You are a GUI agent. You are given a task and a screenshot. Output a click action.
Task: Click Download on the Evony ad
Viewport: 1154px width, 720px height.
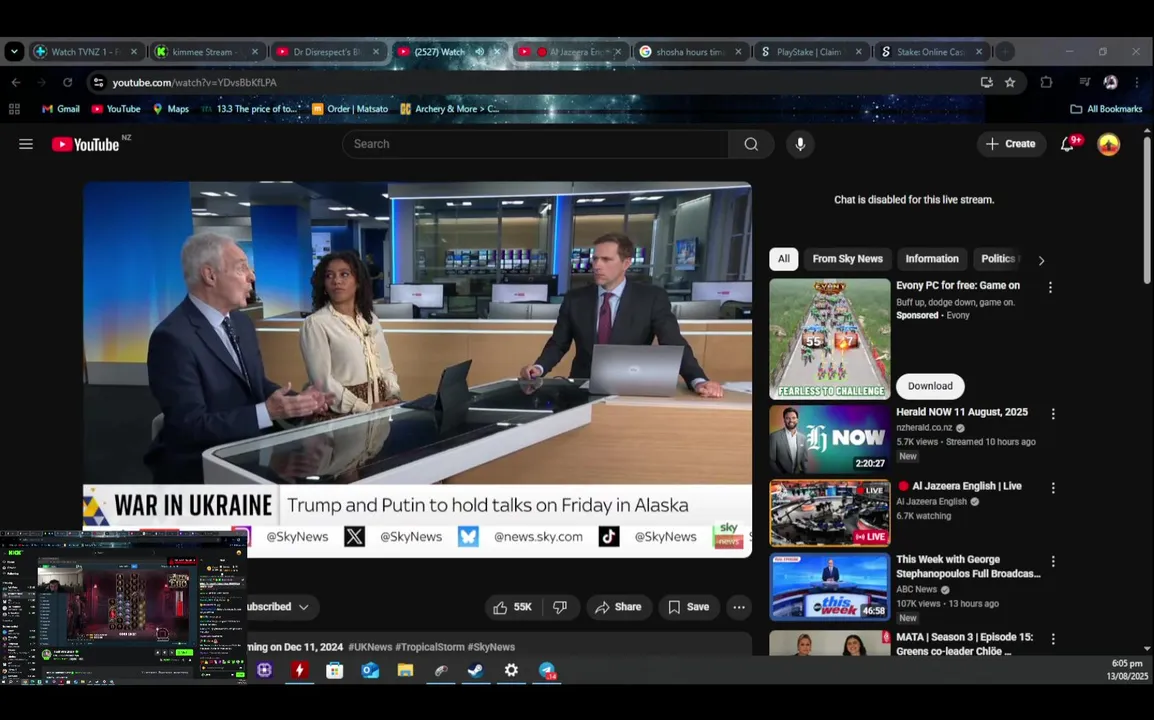click(930, 387)
